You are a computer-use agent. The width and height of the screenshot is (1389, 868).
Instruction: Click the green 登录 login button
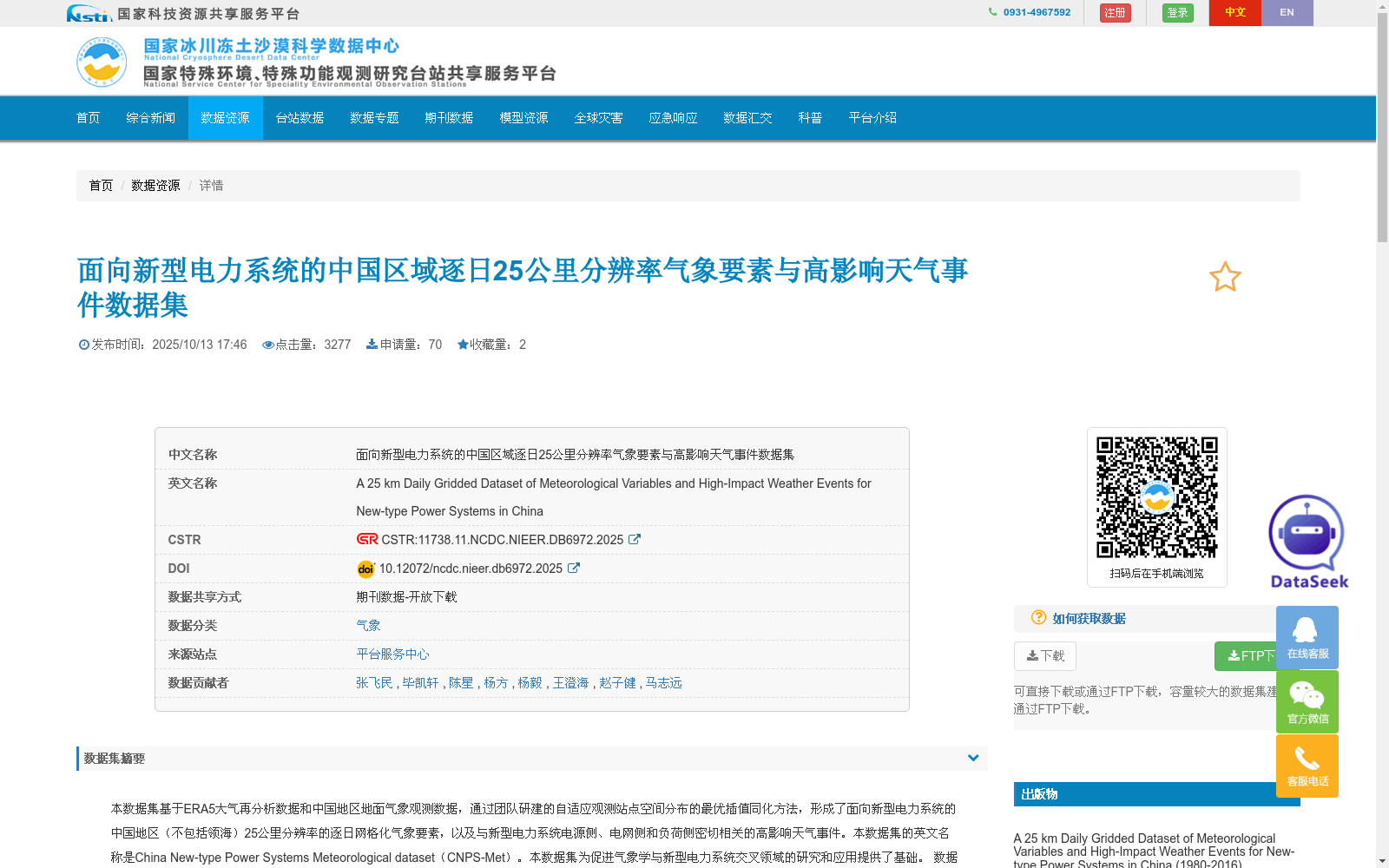pos(1177,13)
